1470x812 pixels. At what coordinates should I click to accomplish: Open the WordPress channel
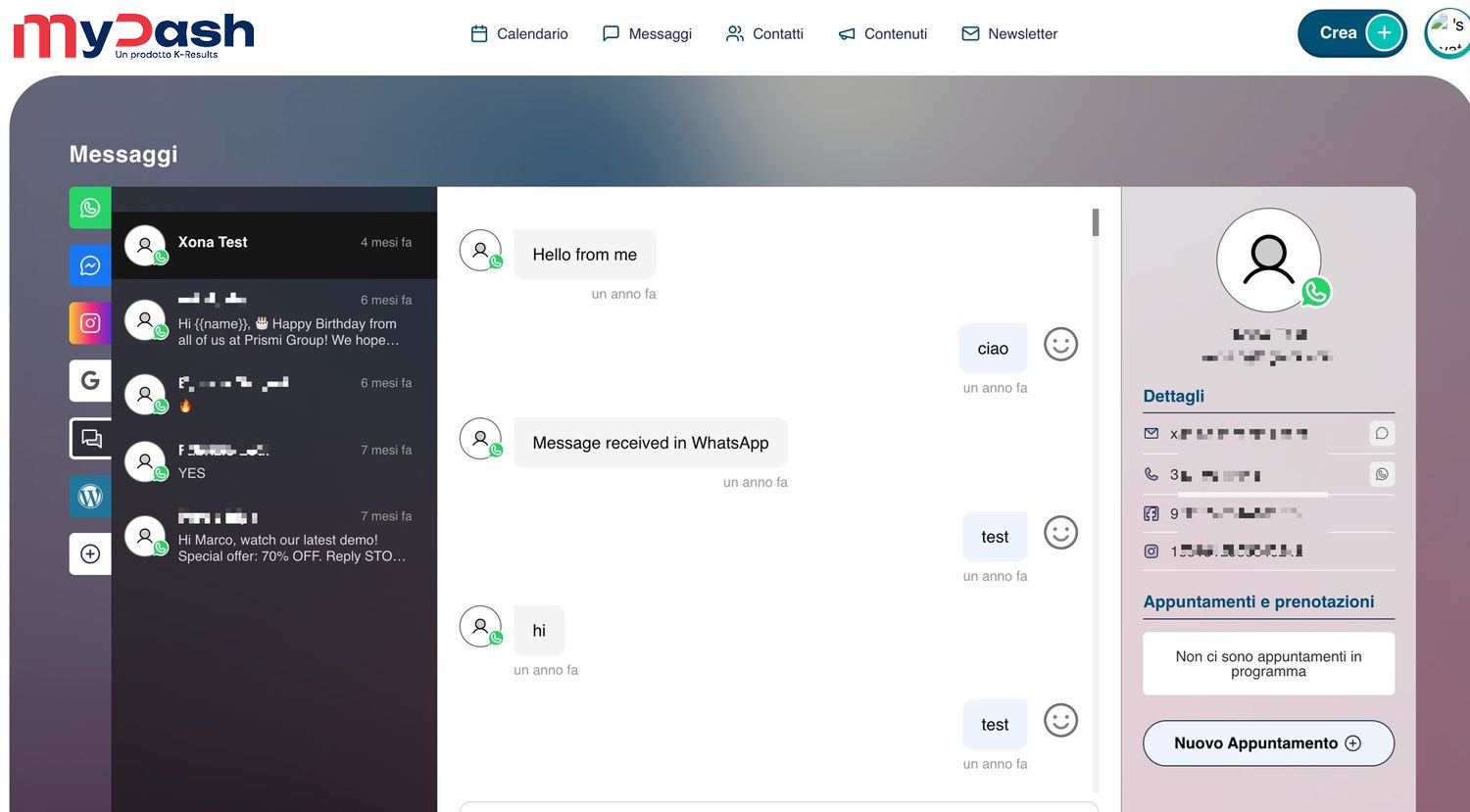90,497
